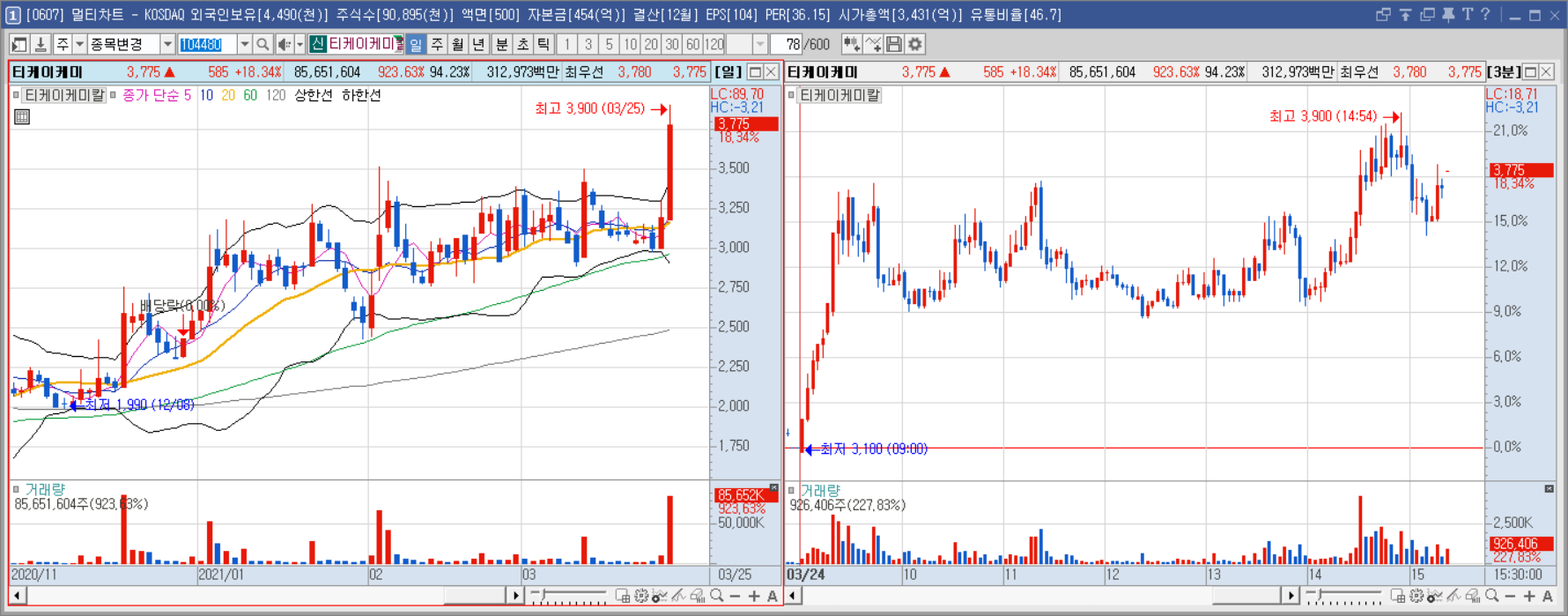Viewport: 1568px width, 616px height.
Task: Select the 30 interval button
Action: [671, 44]
